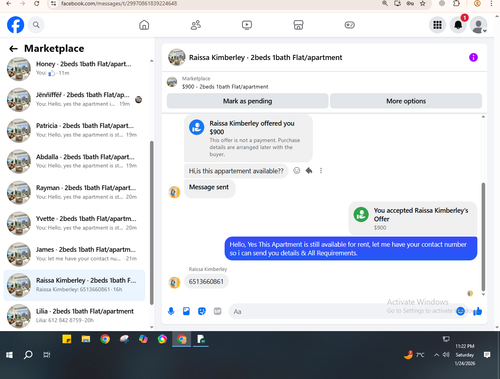Image resolution: width=500 pixels, height=379 pixels.
Task: Open the Yvette conversation
Action: click(74, 223)
